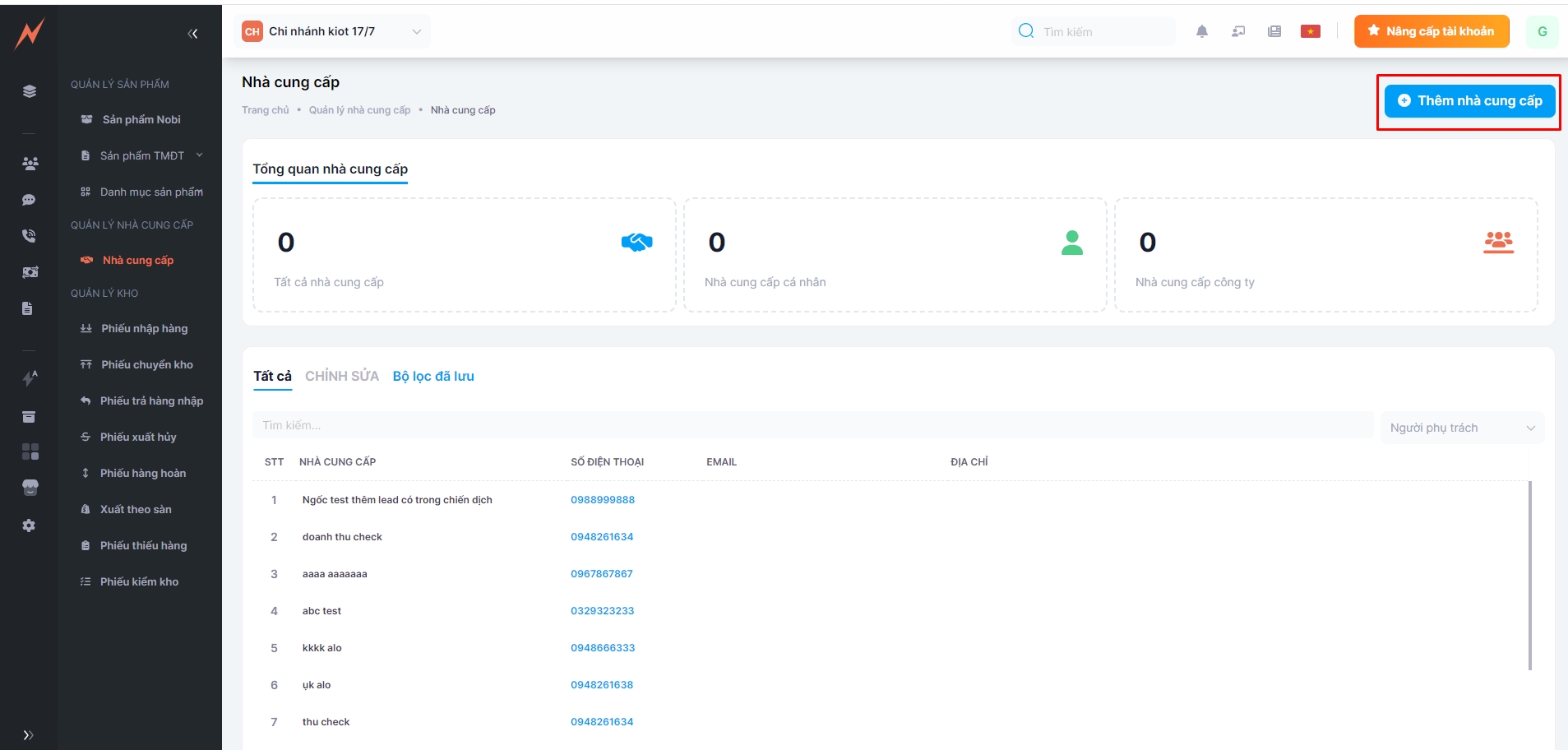Click the Vietnam flag language icon
This screenshot has width=1568, height=750.
tap(1310, 31)
